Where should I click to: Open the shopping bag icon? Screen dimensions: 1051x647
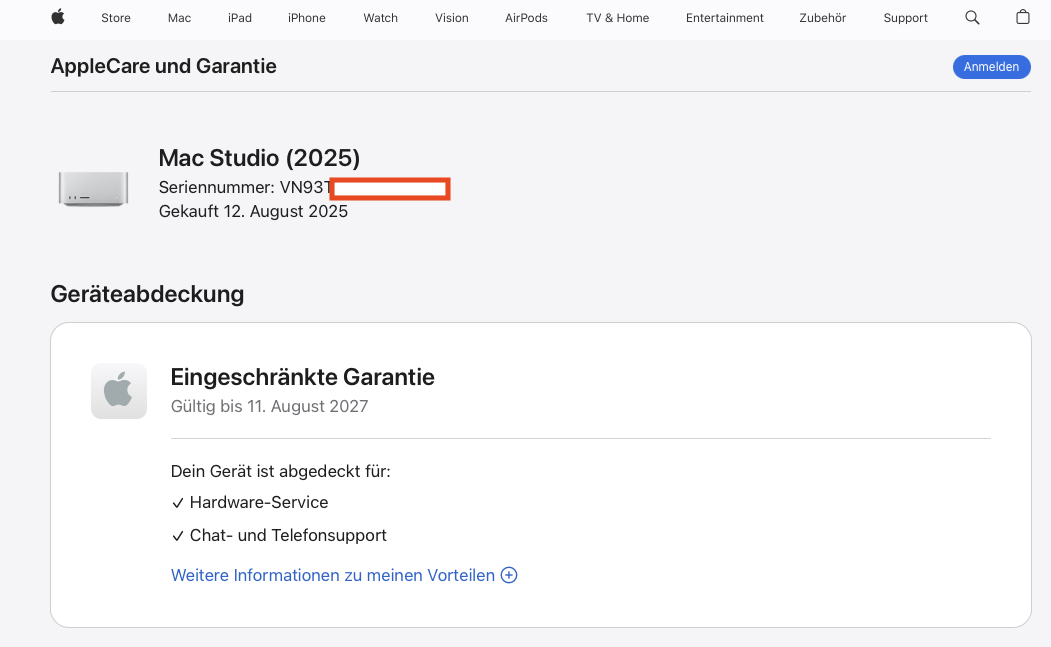pyautogui.click(x=1022, y=17)
